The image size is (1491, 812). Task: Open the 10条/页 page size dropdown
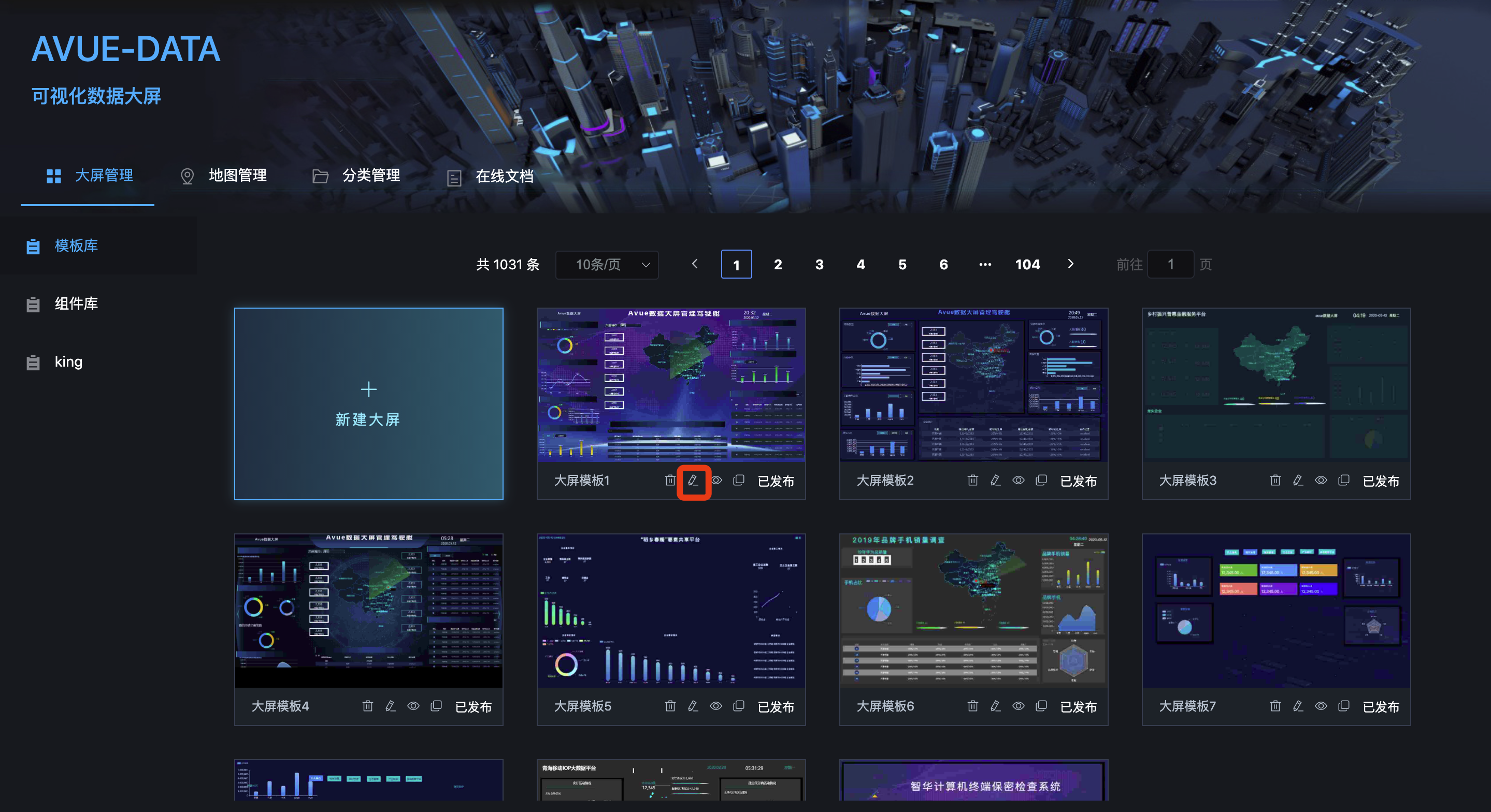coord(607,265)
